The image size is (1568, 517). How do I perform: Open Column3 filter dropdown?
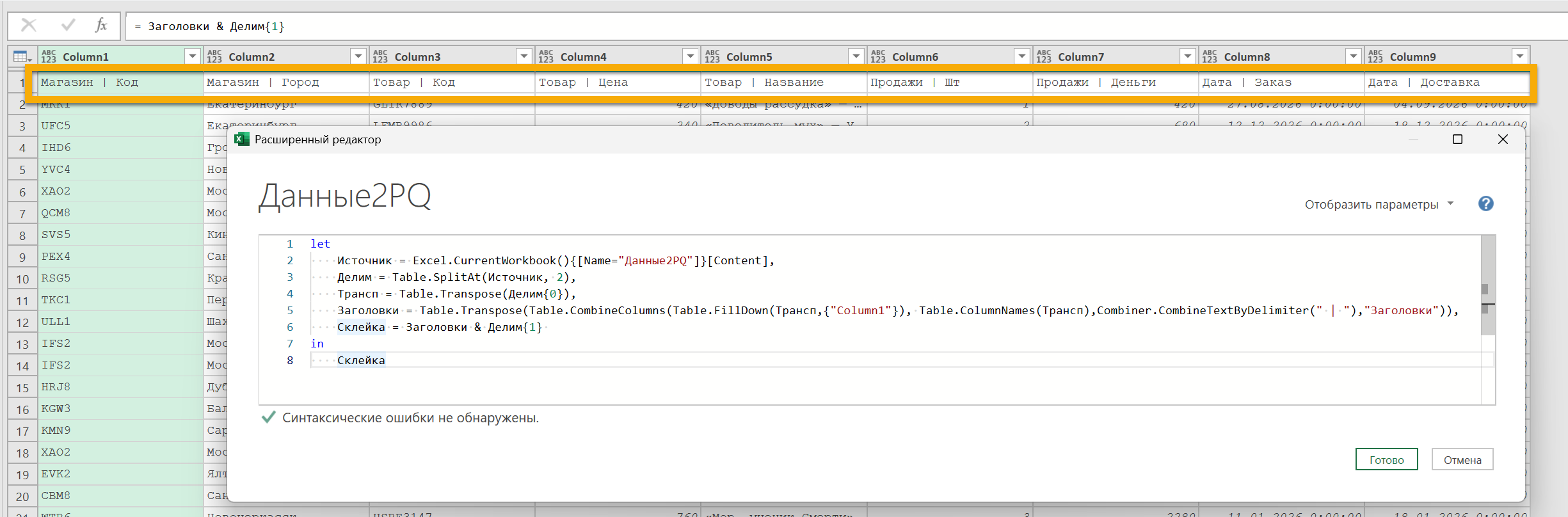coord(524,56)
